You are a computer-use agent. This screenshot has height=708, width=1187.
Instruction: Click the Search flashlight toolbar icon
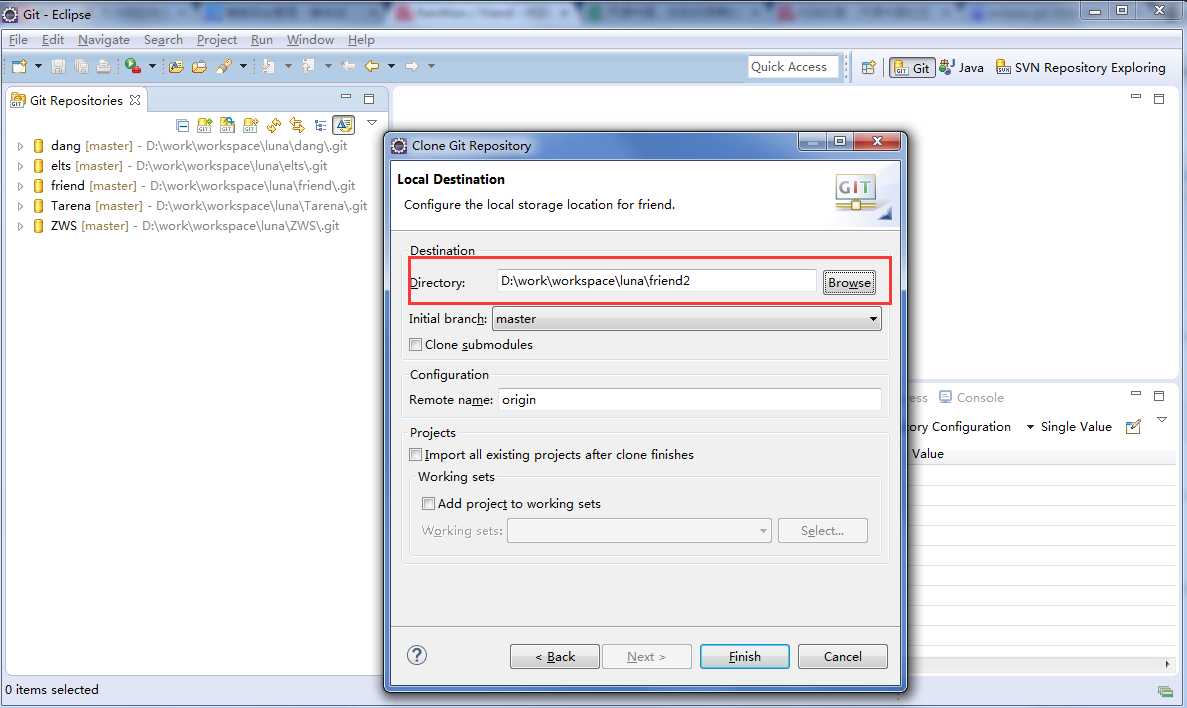coord(223,67)
